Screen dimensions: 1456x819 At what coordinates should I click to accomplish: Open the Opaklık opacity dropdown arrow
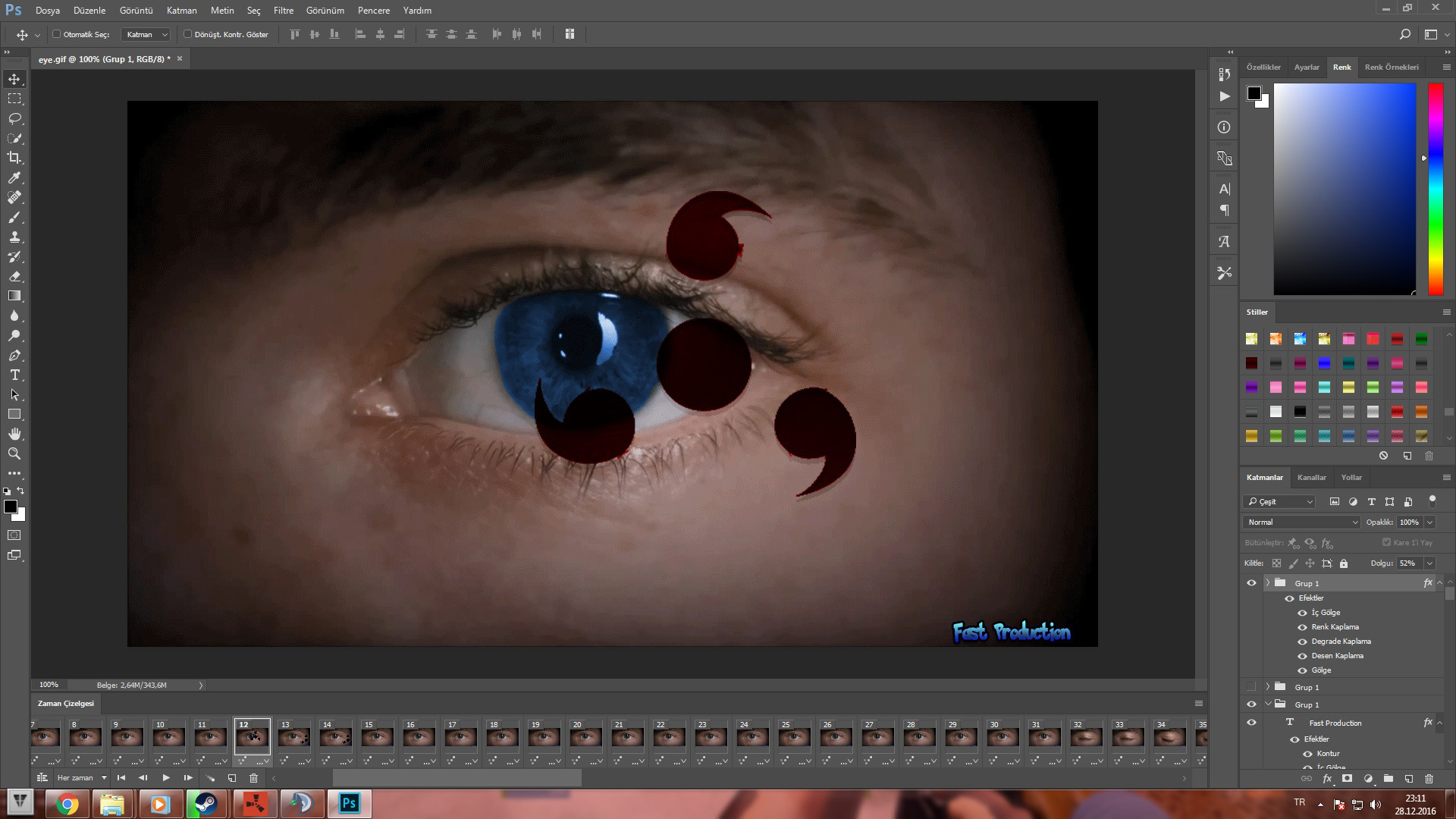[x=1429, y=522]
